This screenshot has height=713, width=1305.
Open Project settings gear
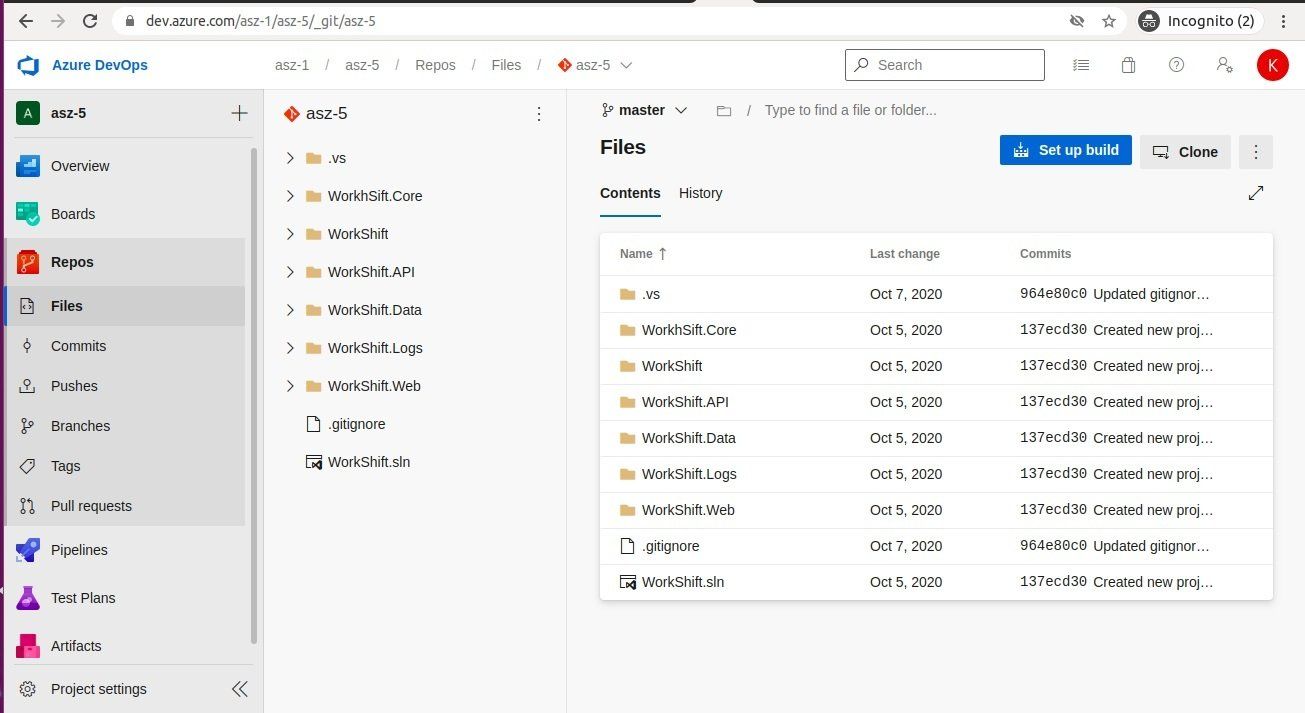coord(28,689)
